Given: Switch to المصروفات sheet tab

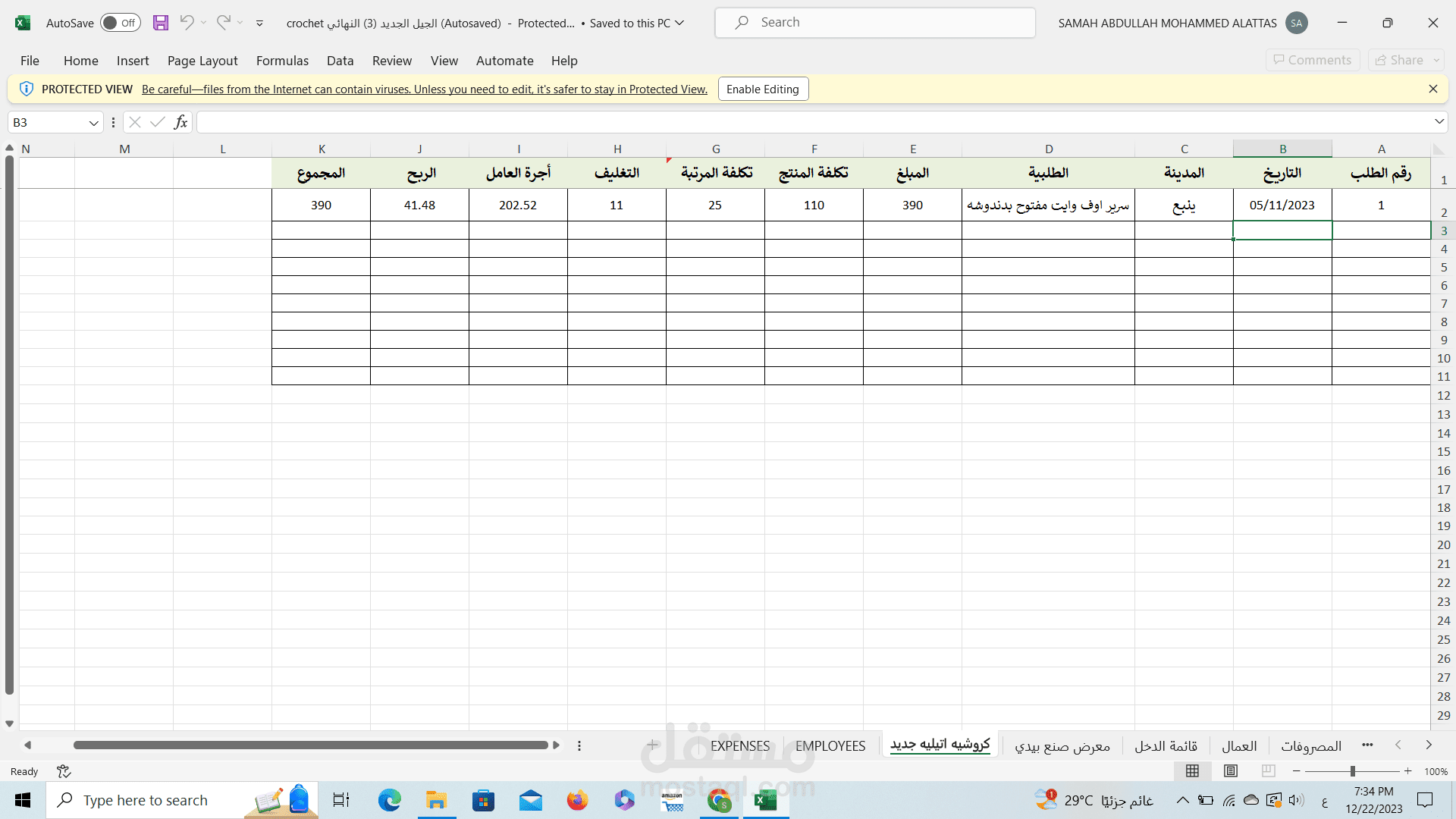Looking at the screenshot, I should pos(1311,746).
